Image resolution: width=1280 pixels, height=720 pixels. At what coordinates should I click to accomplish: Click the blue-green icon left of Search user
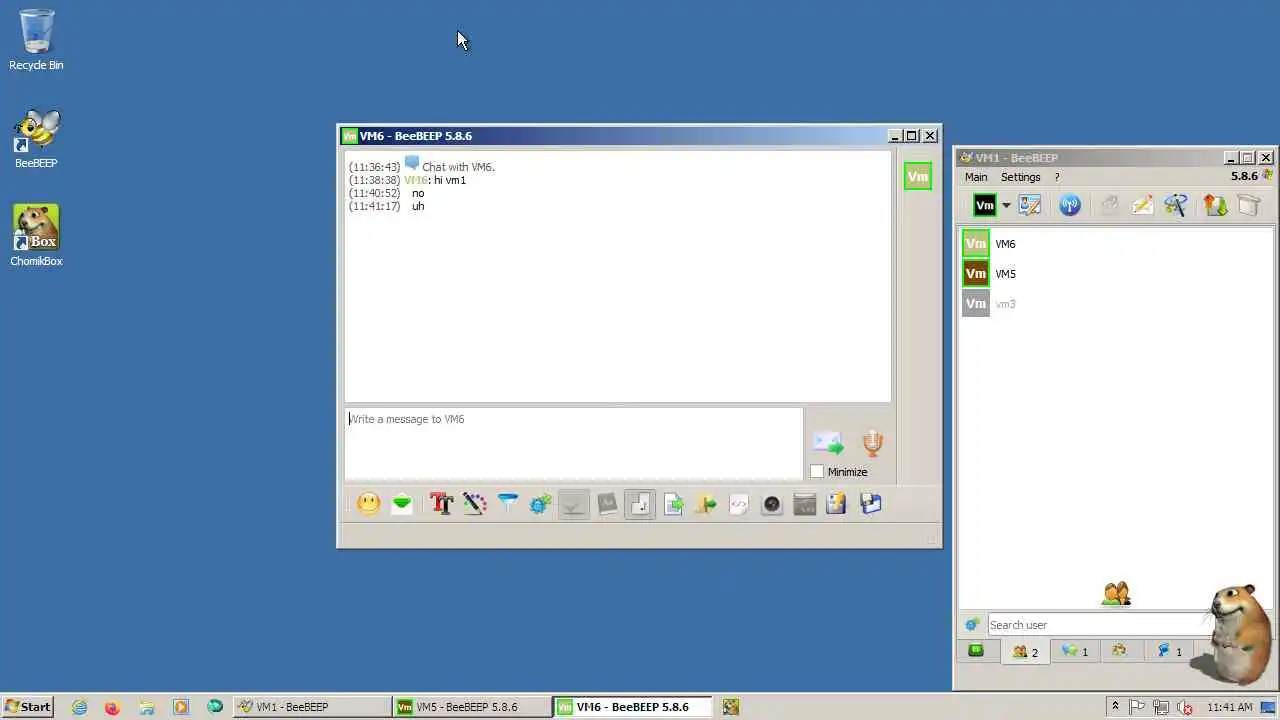coord(972,625)
